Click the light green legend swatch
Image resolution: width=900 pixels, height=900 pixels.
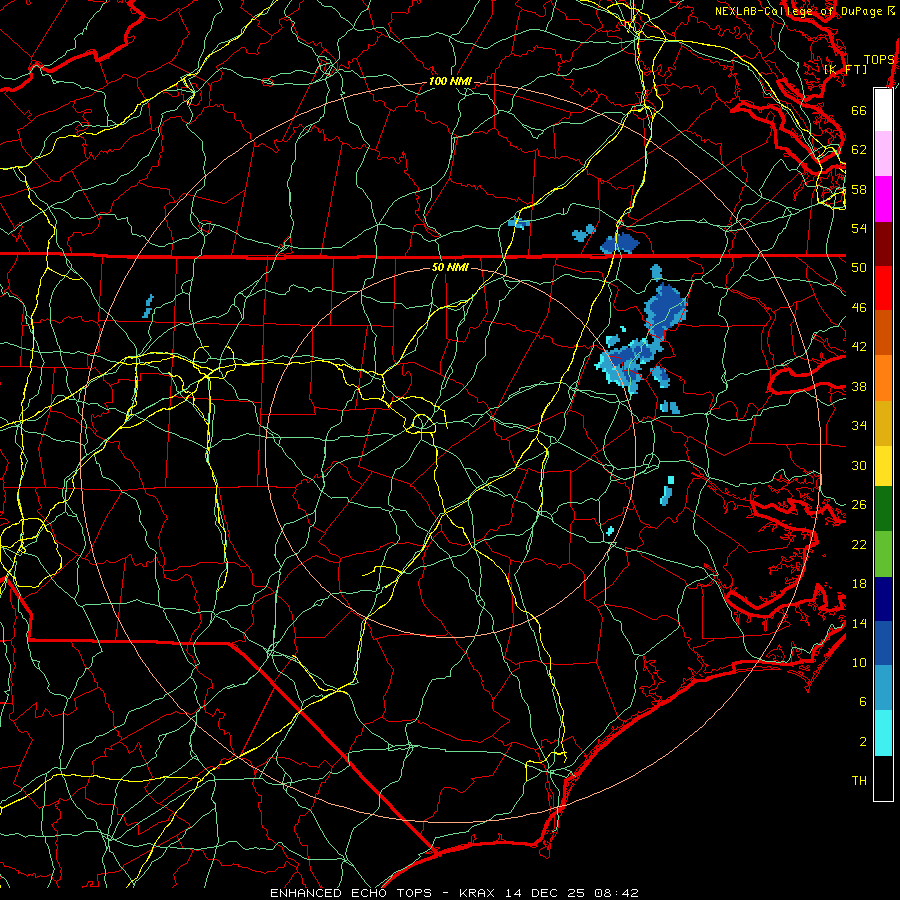click(883, 554)
